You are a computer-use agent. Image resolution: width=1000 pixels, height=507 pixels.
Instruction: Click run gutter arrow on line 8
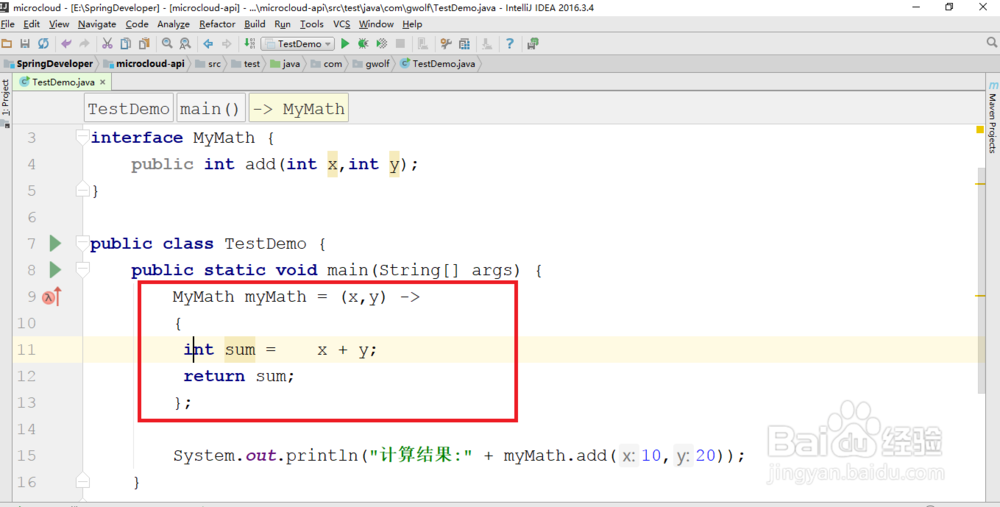click(x=55, y=270)
